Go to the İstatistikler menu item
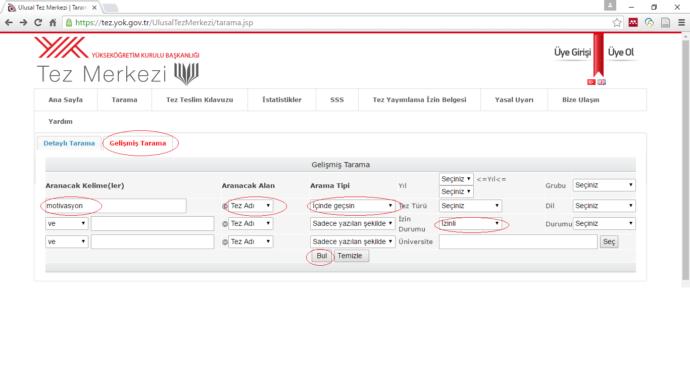Viewport: 690px width, 388px height. pos(282,100)
